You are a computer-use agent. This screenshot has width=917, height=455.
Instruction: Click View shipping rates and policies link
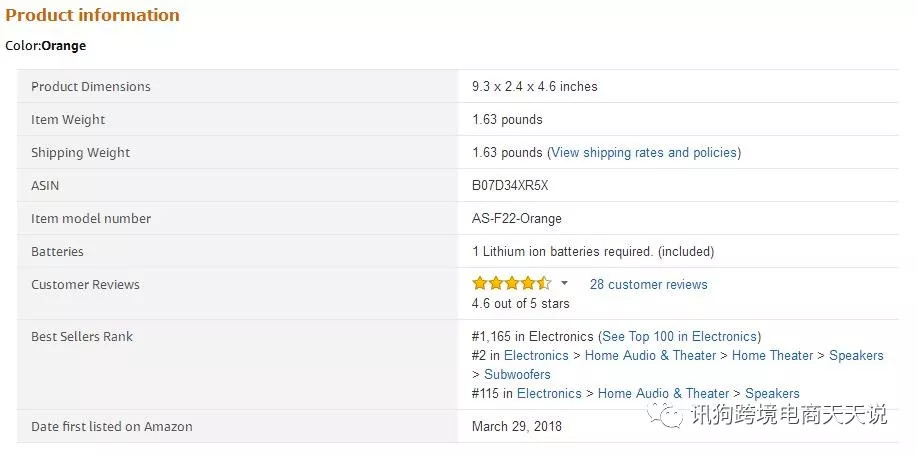(x=644, y=153)
